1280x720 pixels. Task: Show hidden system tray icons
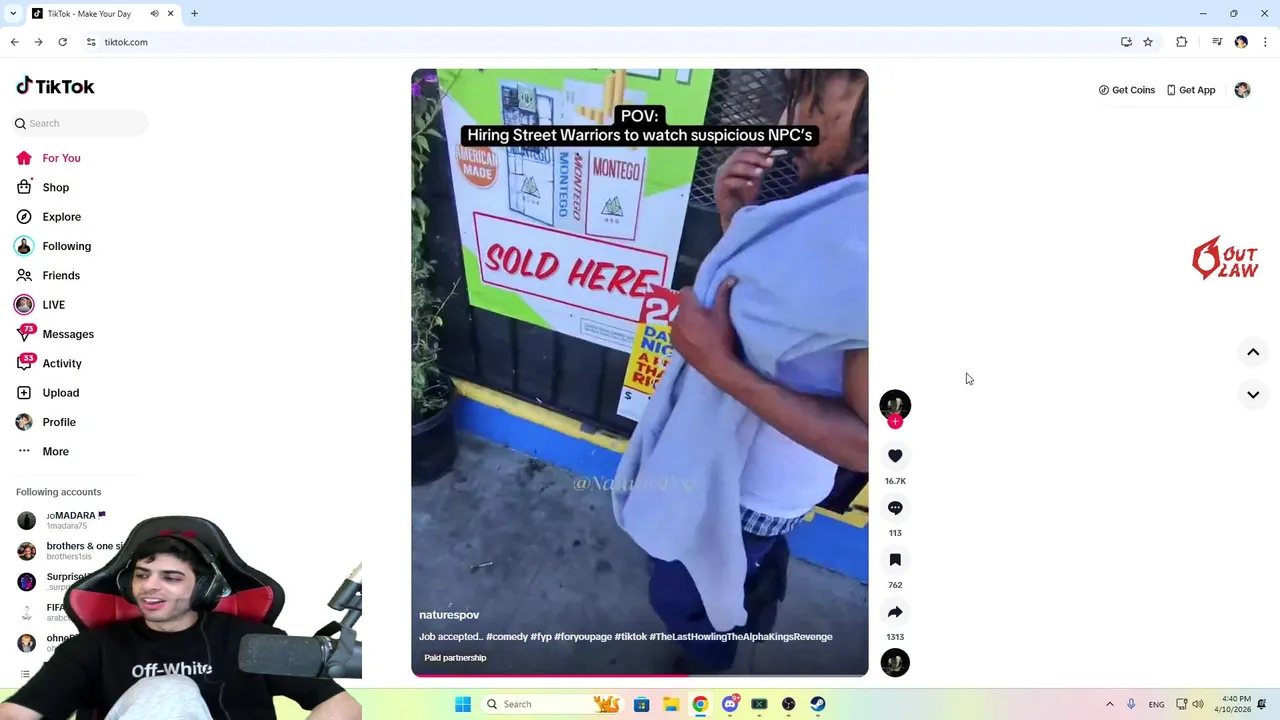pyautogui.click(x=1109, y=704)
